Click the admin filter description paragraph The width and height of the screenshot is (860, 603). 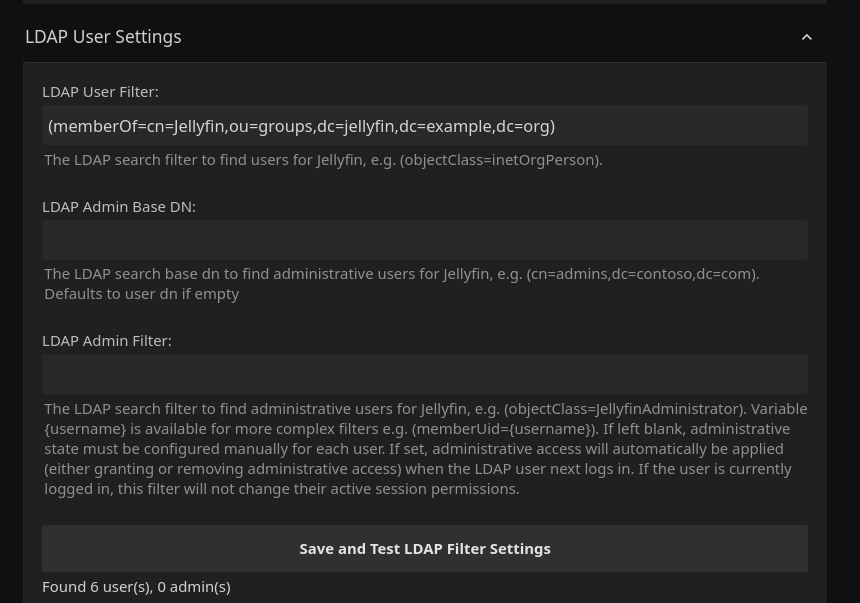[425, 448]
